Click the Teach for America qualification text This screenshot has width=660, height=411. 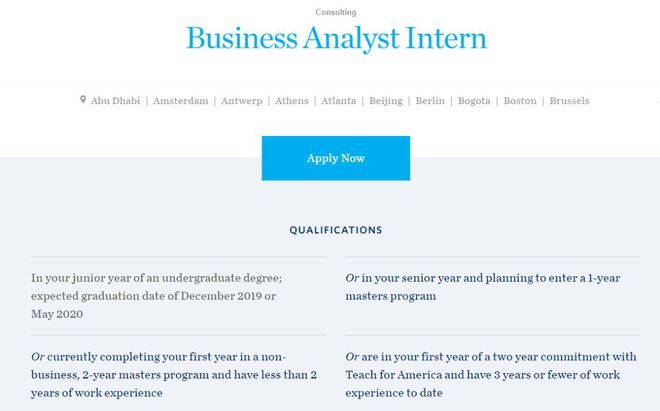point(491,375)
